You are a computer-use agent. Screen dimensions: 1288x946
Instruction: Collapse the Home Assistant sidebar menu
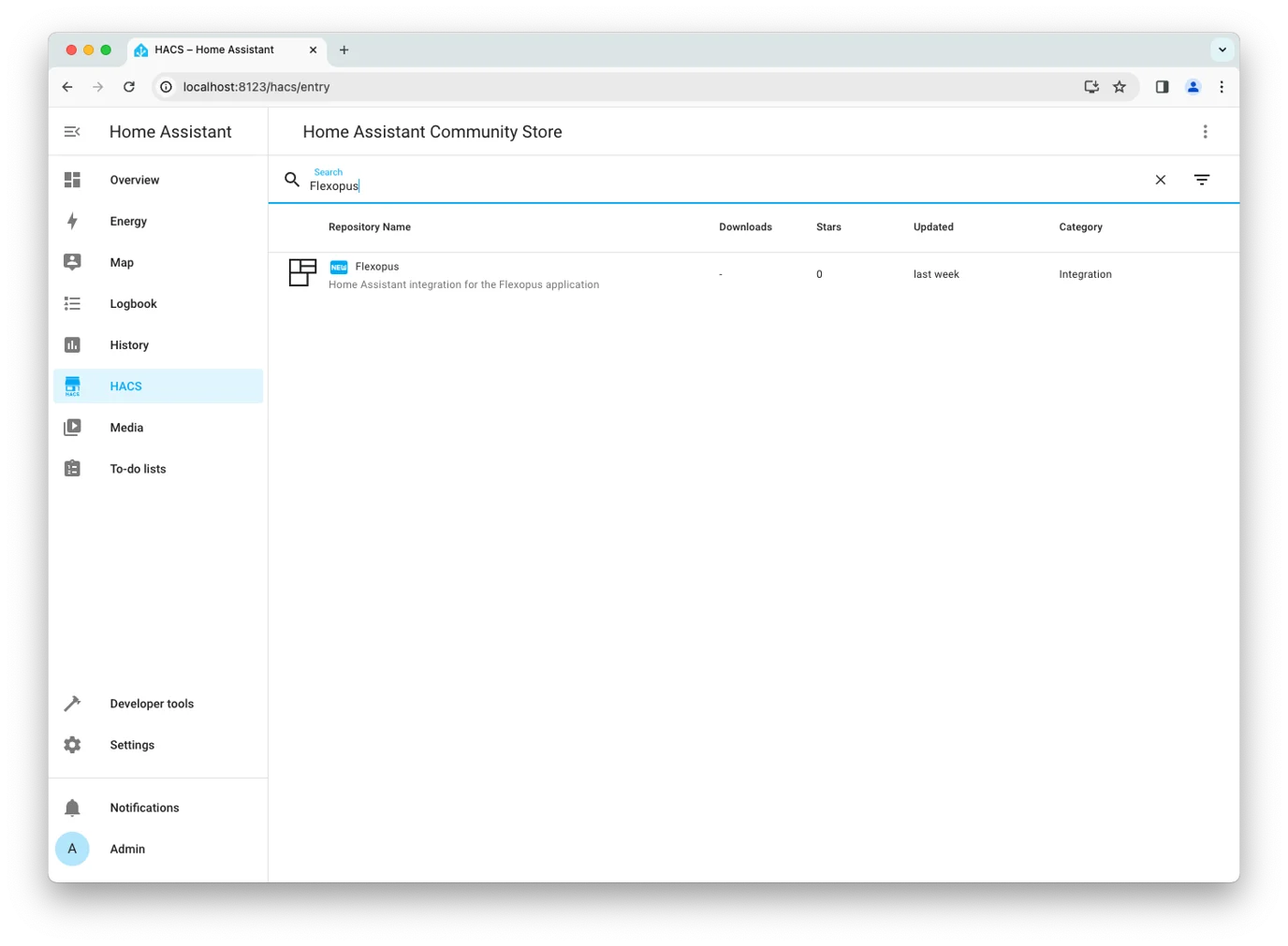pos(72,132)
